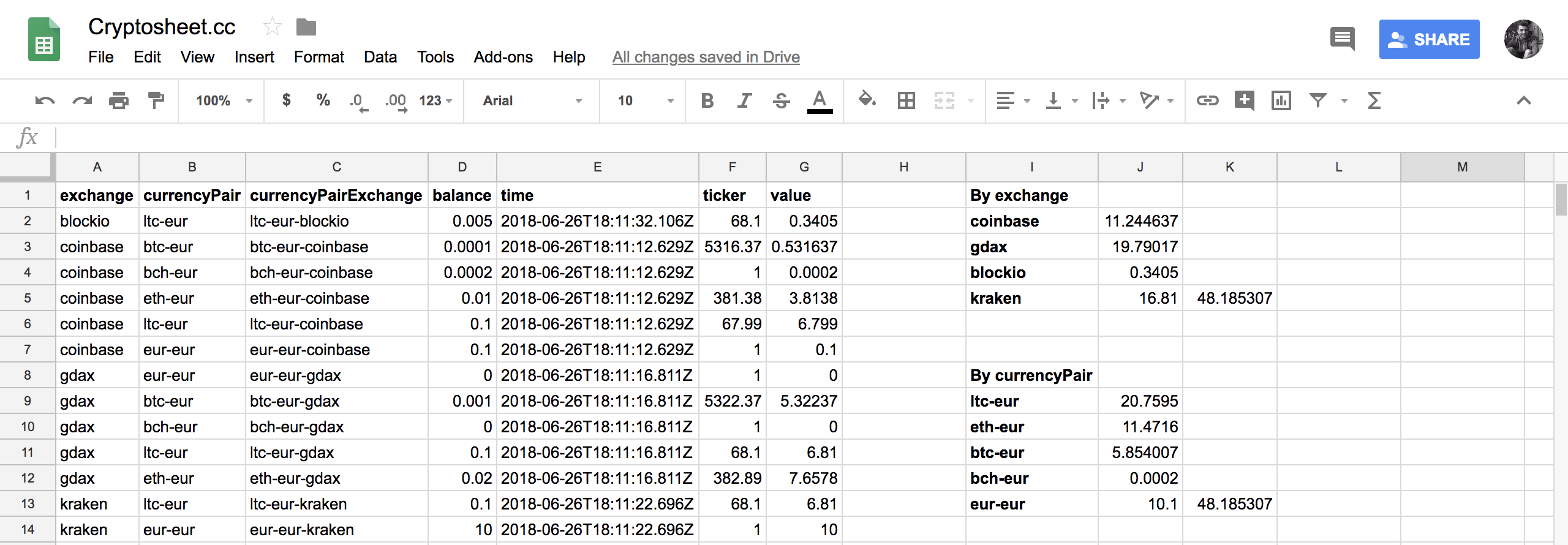This screenshot has width=1568, height=545.
Task: Open the Google Sheets home icon
Action: (44, 40)
